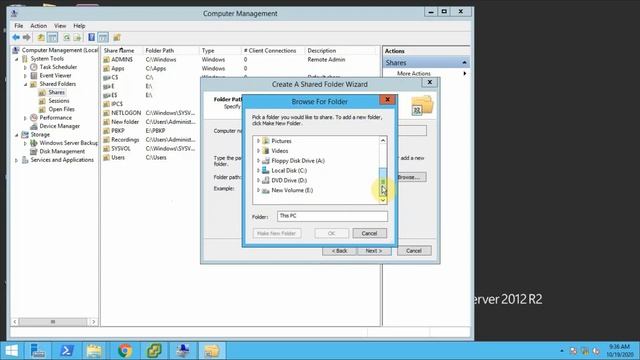Click Cancel in Browse For Folder dialog
The width and height of the screenshot is (640, 360).
[x=369, y=233]
